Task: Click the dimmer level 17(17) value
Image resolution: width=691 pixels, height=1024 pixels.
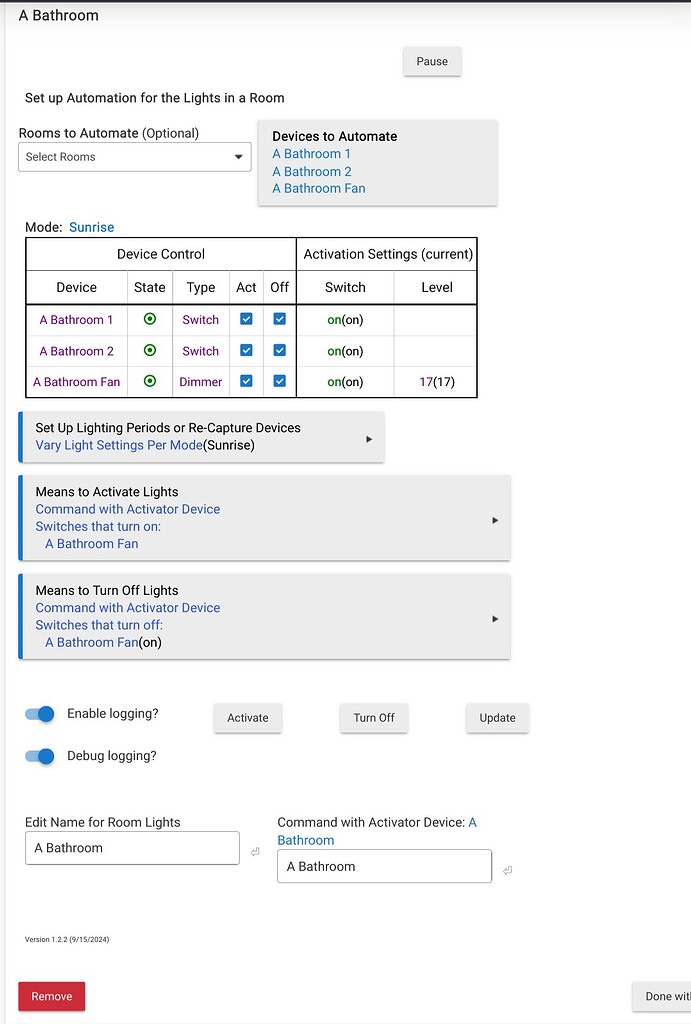Action: pos(437,381)
